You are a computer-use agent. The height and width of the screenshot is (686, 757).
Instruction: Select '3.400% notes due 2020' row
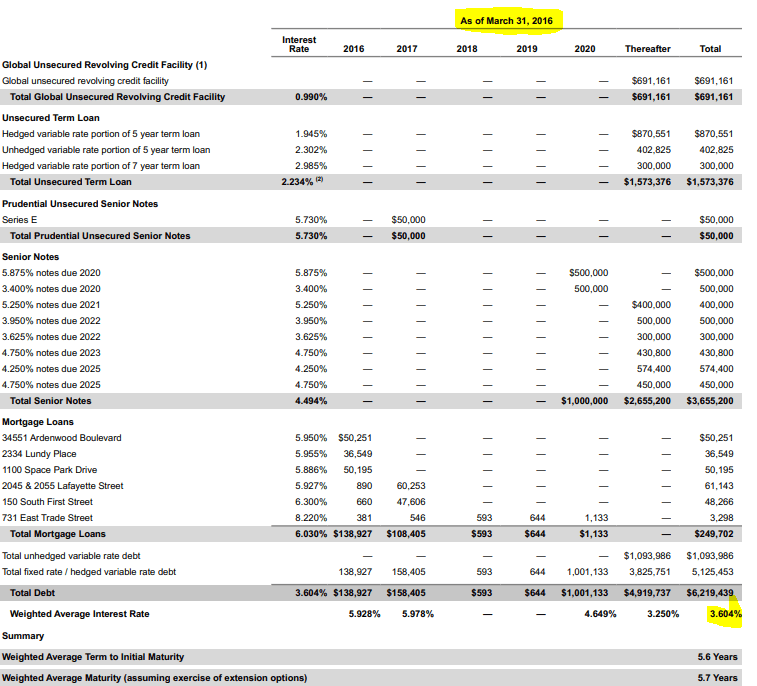click(51, 289)
